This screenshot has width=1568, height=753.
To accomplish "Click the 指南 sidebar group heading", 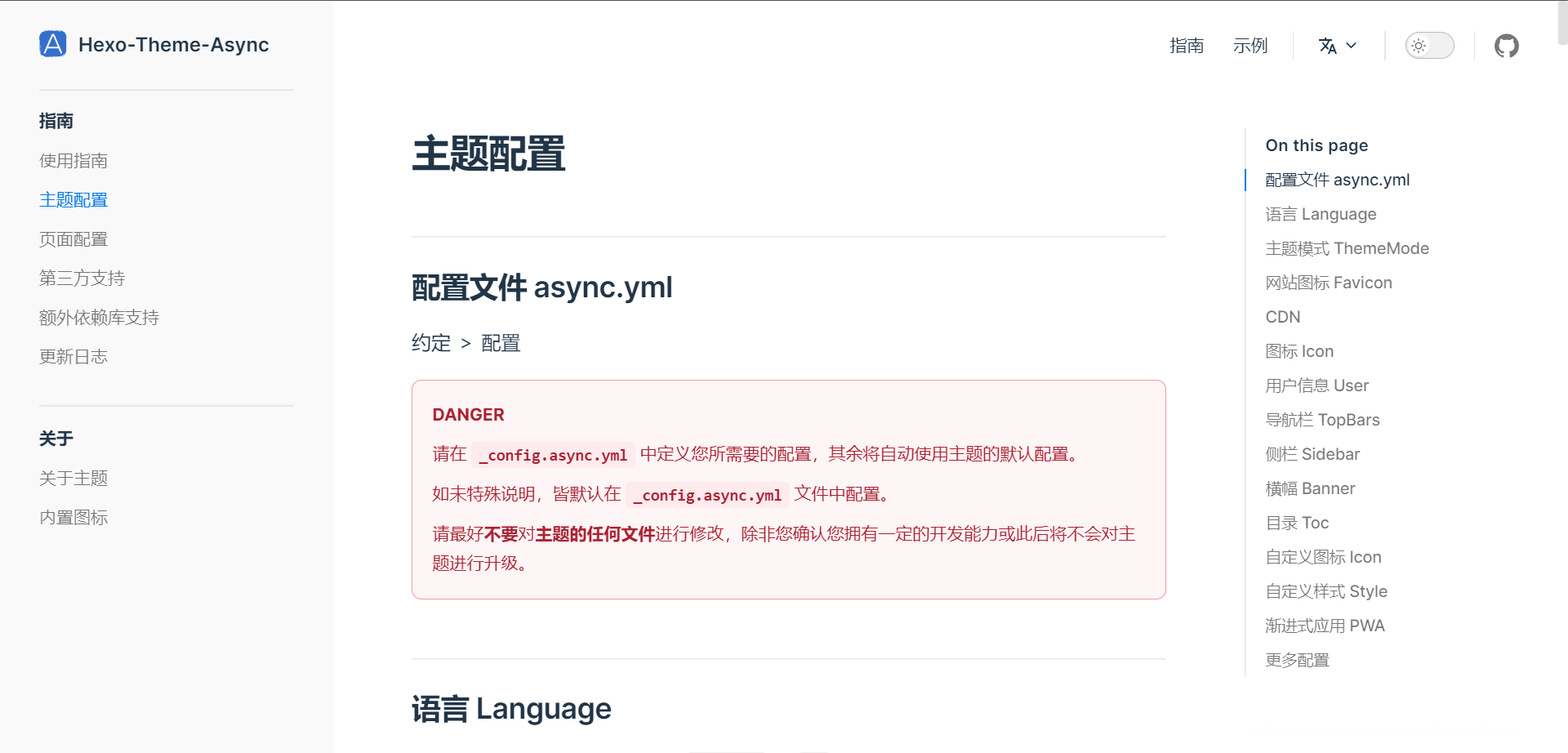I will pyautogui.click(x=56, y=121).
